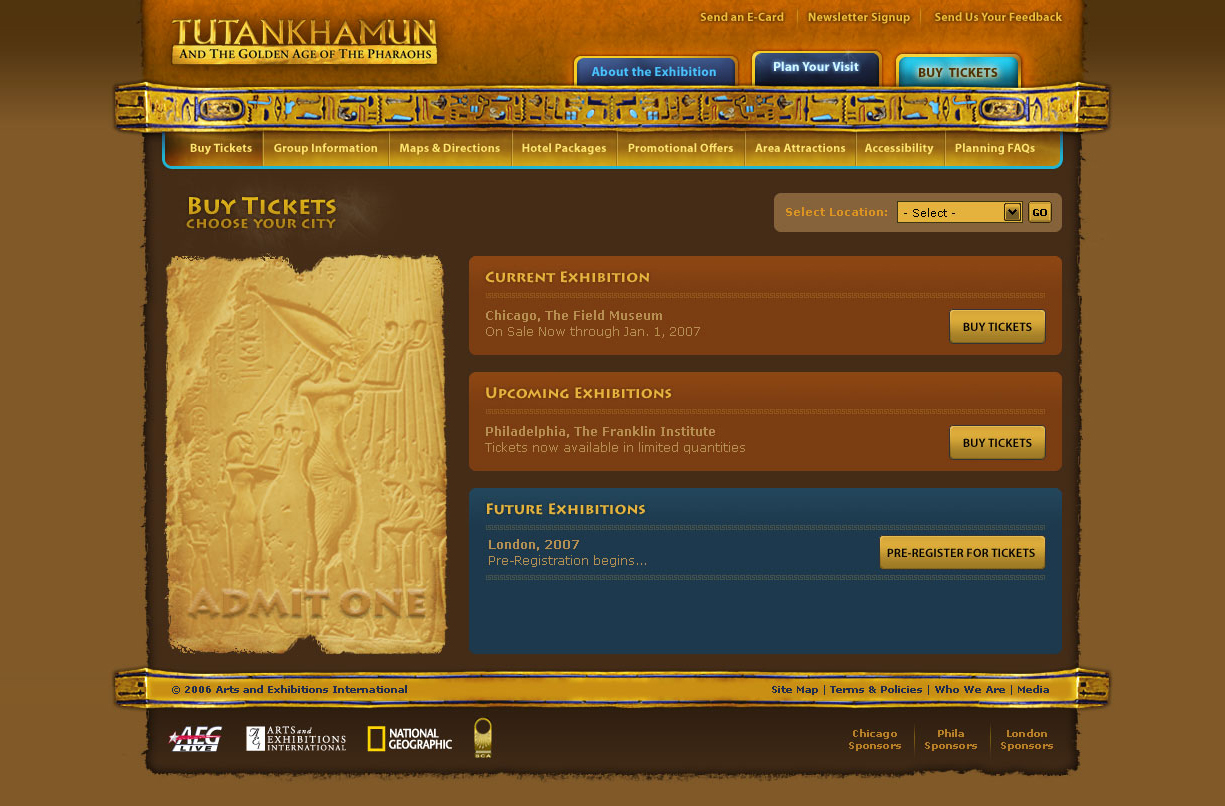This screenshot has width=1225, height=806.
Task: Switch to the Plan Your Visit tab
Action: 816,68
